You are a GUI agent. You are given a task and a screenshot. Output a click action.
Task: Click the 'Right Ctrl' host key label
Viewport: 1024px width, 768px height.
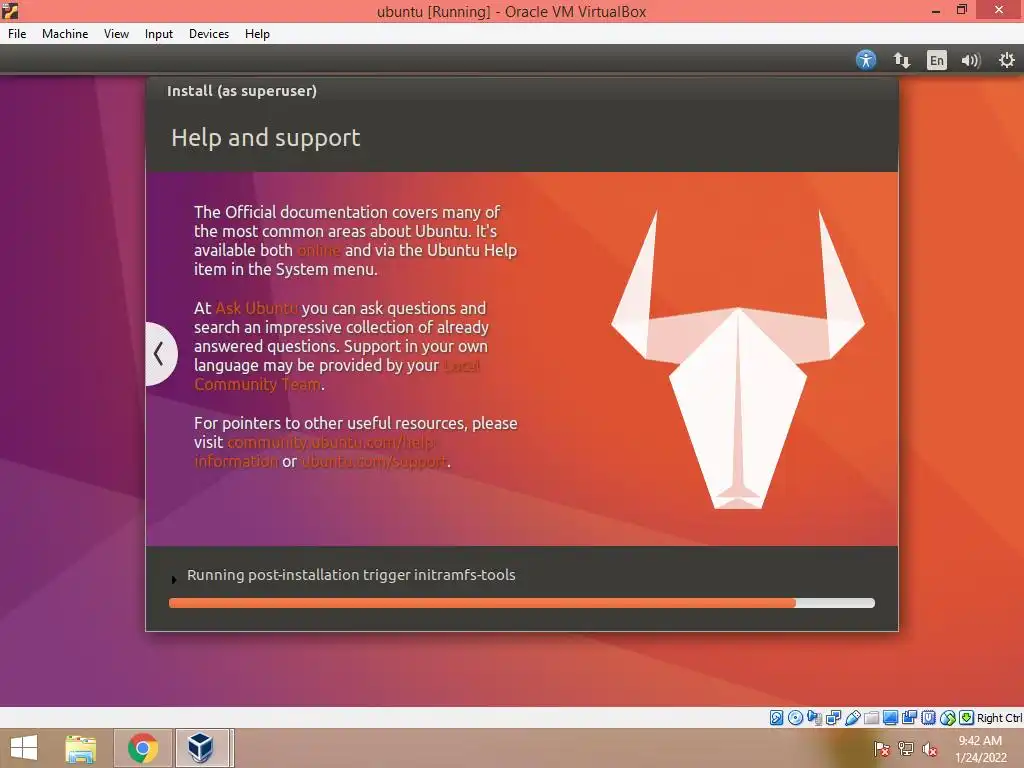[999, 718]
